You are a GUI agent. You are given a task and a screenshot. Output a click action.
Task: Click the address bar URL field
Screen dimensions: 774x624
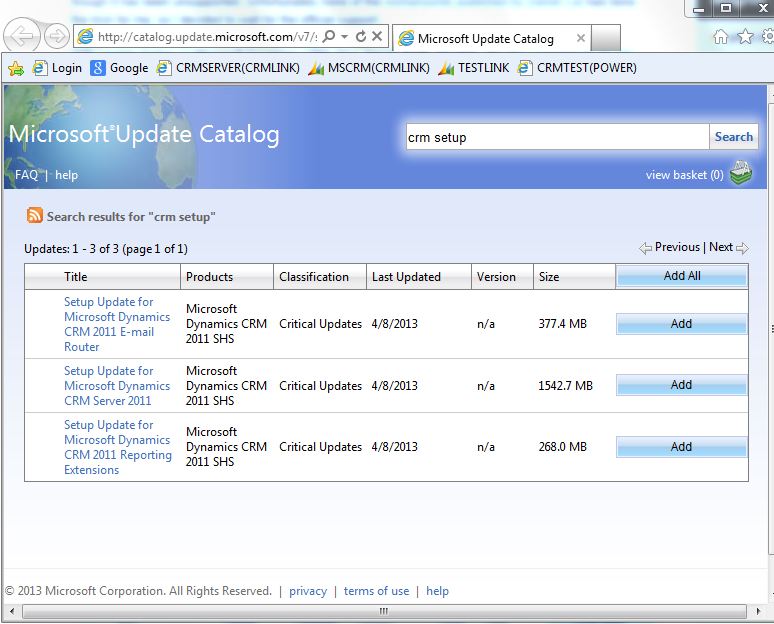click(207, 37)
